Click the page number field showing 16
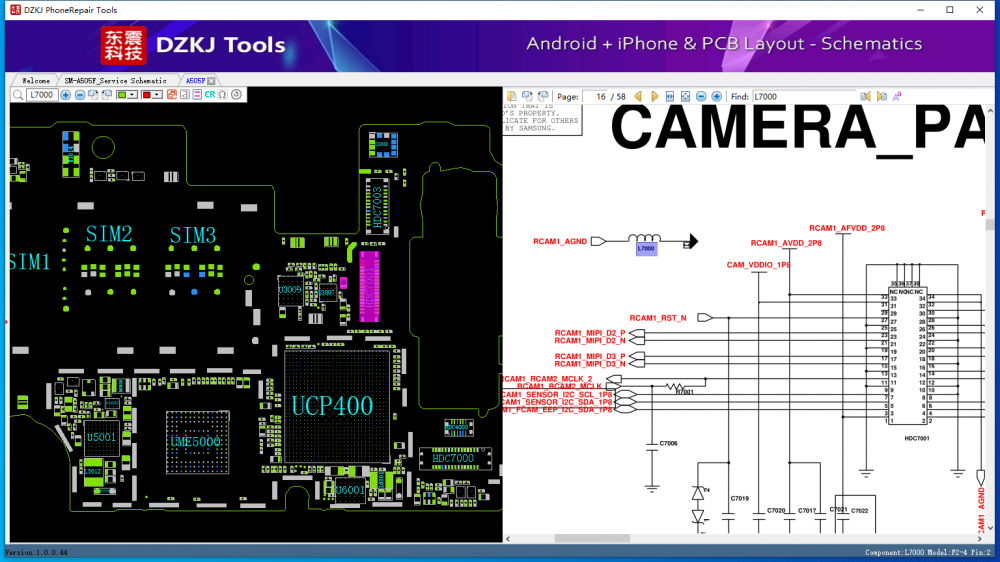 [x=595, y=96]
